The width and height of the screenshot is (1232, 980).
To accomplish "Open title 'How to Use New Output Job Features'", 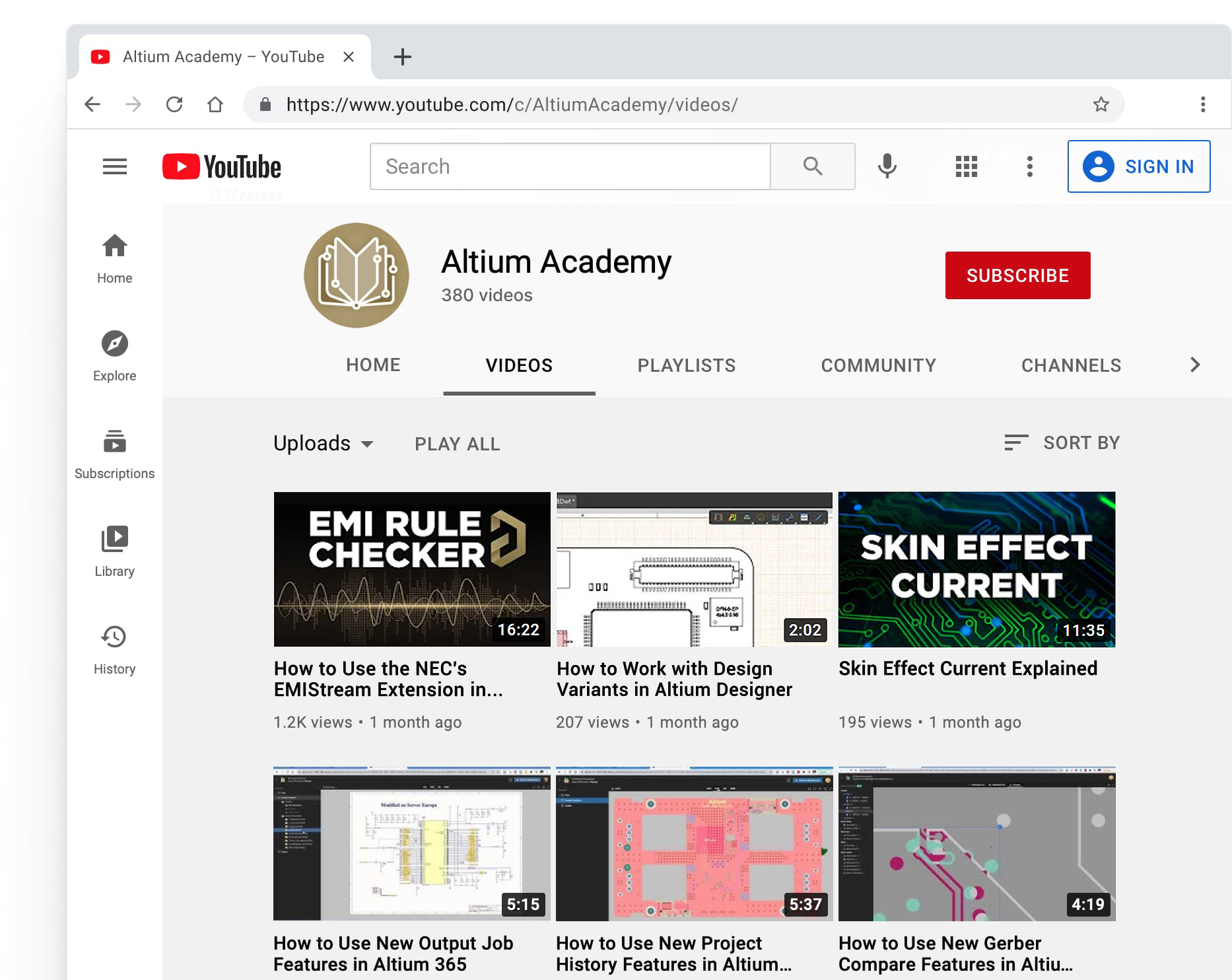I will click(x=394, y=954).
